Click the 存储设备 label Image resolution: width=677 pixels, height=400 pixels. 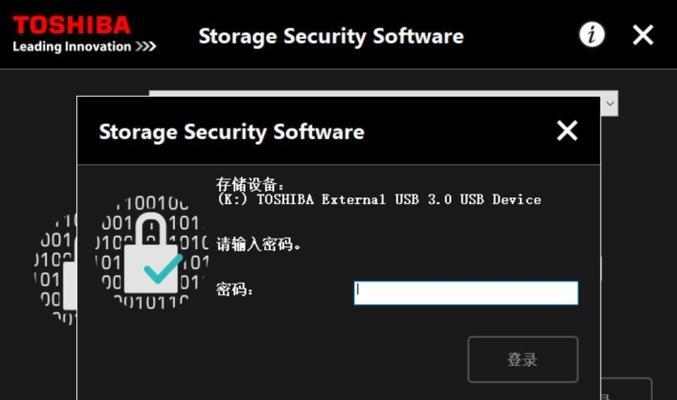click(250, 184)
